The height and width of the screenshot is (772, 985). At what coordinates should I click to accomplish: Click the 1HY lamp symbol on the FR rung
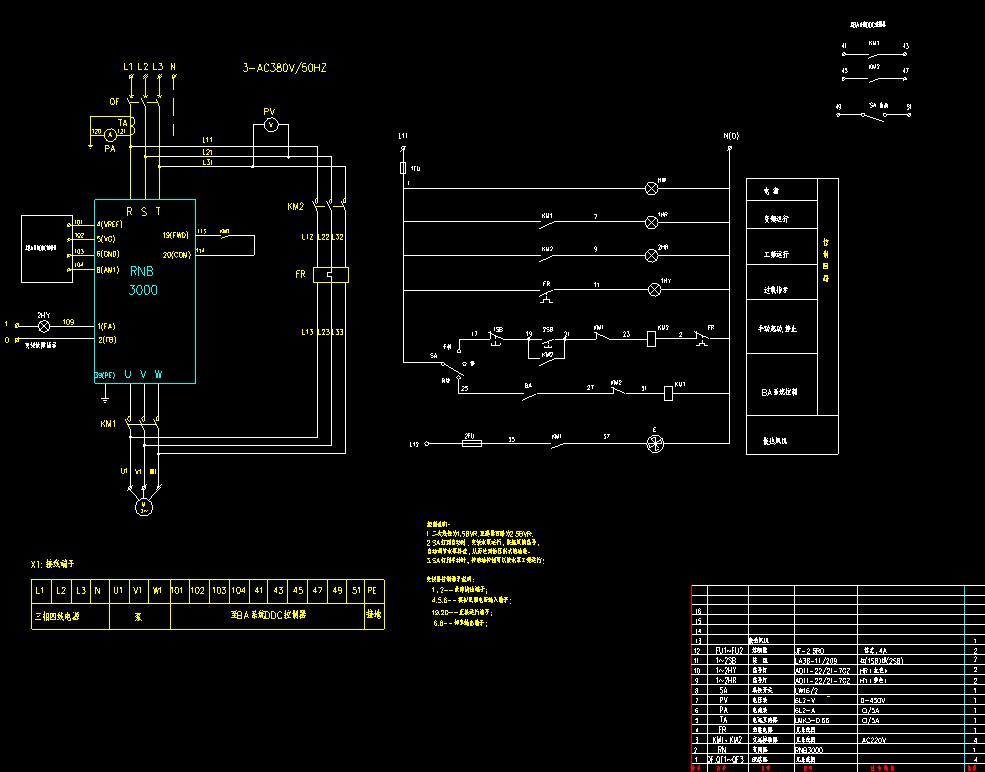tap(655, 290)
